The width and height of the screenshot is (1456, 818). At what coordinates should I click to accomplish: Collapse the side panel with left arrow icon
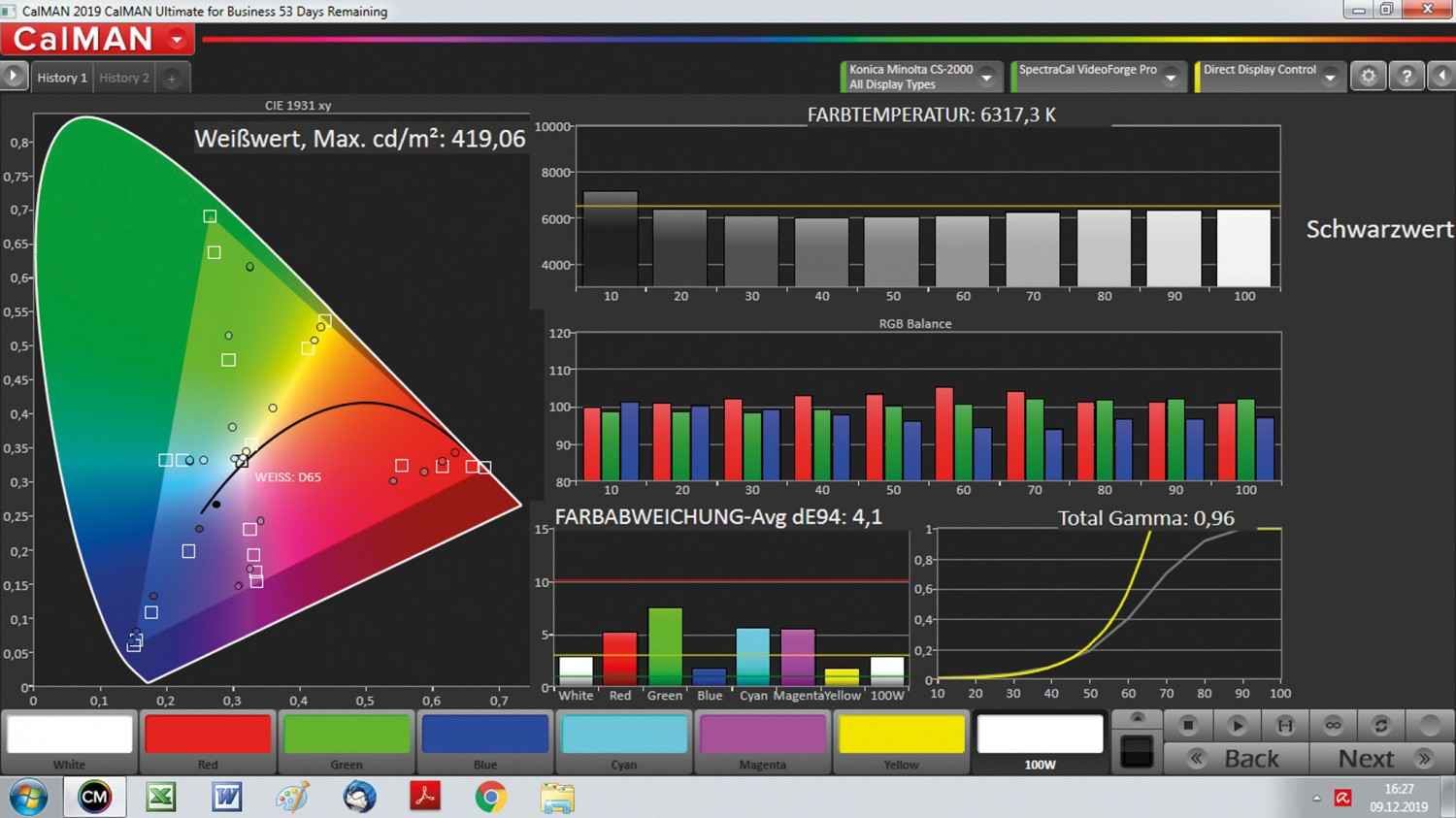pos(1442,76)
